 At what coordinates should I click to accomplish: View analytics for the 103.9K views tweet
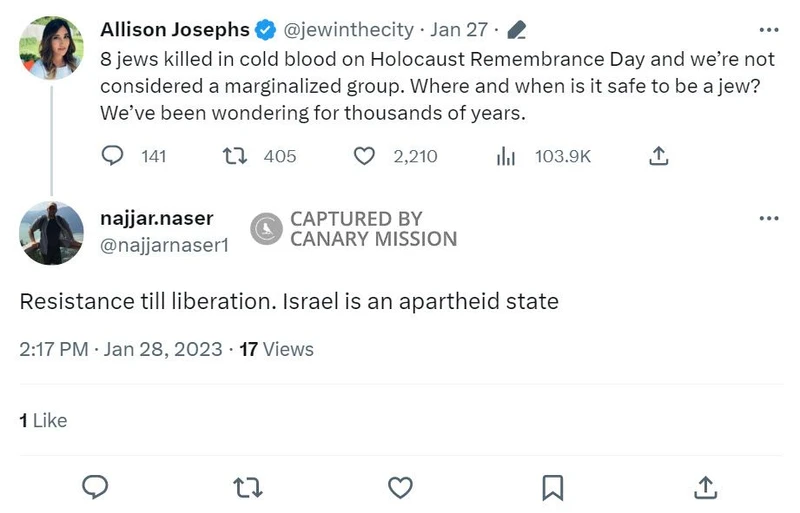tap(506, 156)
